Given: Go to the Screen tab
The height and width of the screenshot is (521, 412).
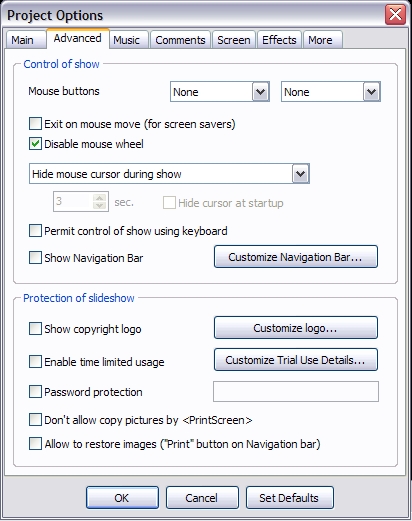Looking at the screenshot, I should coord(233,40).
